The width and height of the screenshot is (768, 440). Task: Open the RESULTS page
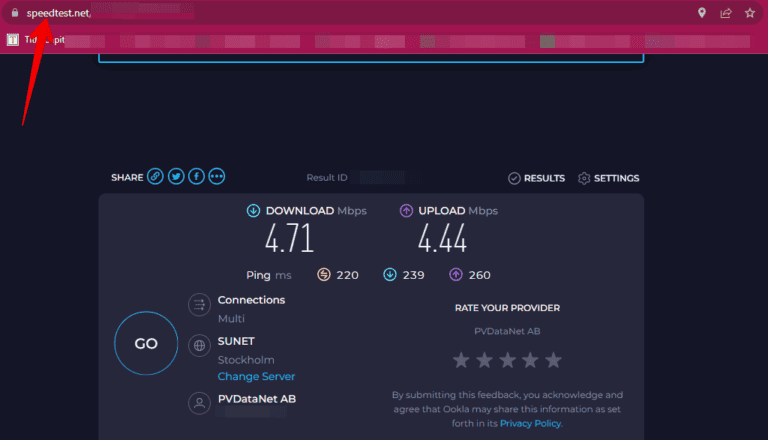tap(537, 178)
